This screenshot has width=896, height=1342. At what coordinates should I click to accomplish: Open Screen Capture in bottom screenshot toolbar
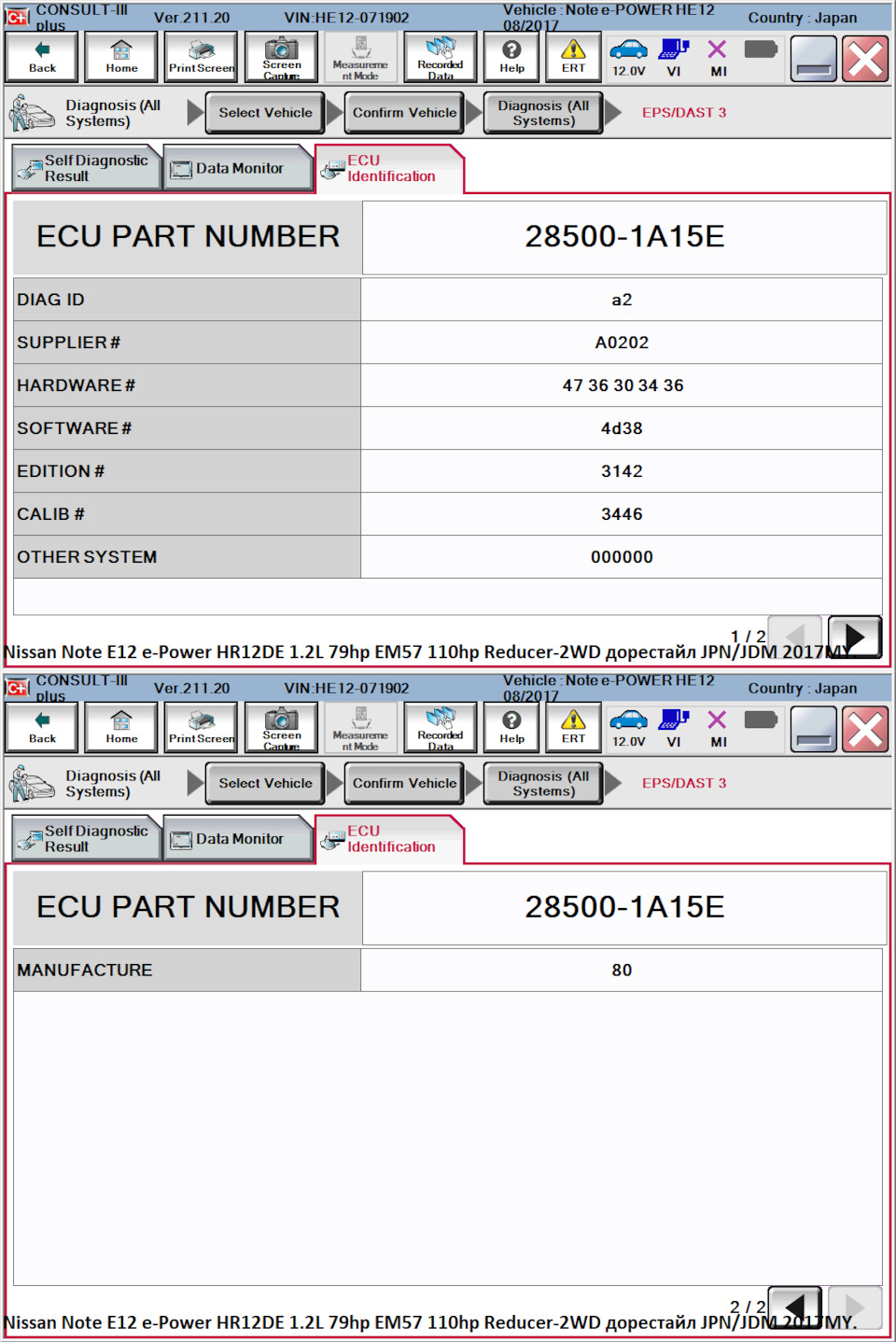click(x=282, y=728)
